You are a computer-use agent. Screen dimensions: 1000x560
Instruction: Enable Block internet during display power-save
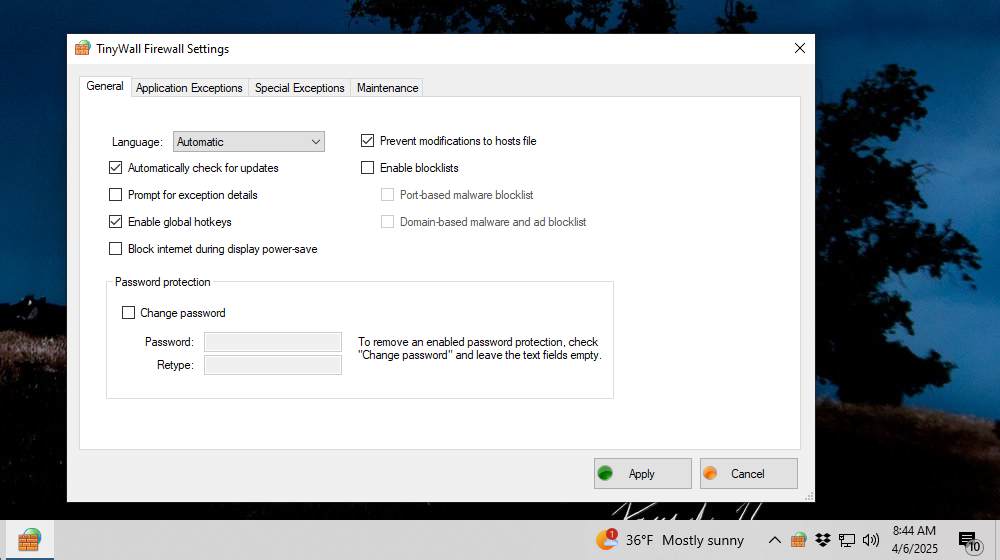[x=115, y=249]
